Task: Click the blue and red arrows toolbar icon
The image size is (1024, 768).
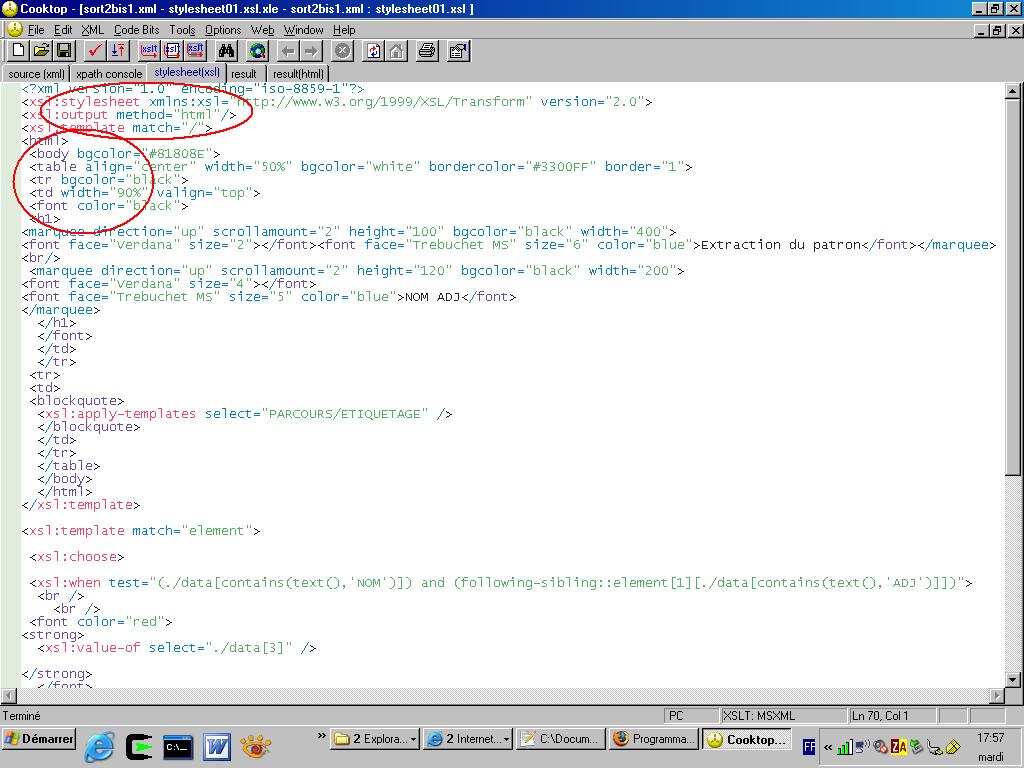Action: (118, 50)
